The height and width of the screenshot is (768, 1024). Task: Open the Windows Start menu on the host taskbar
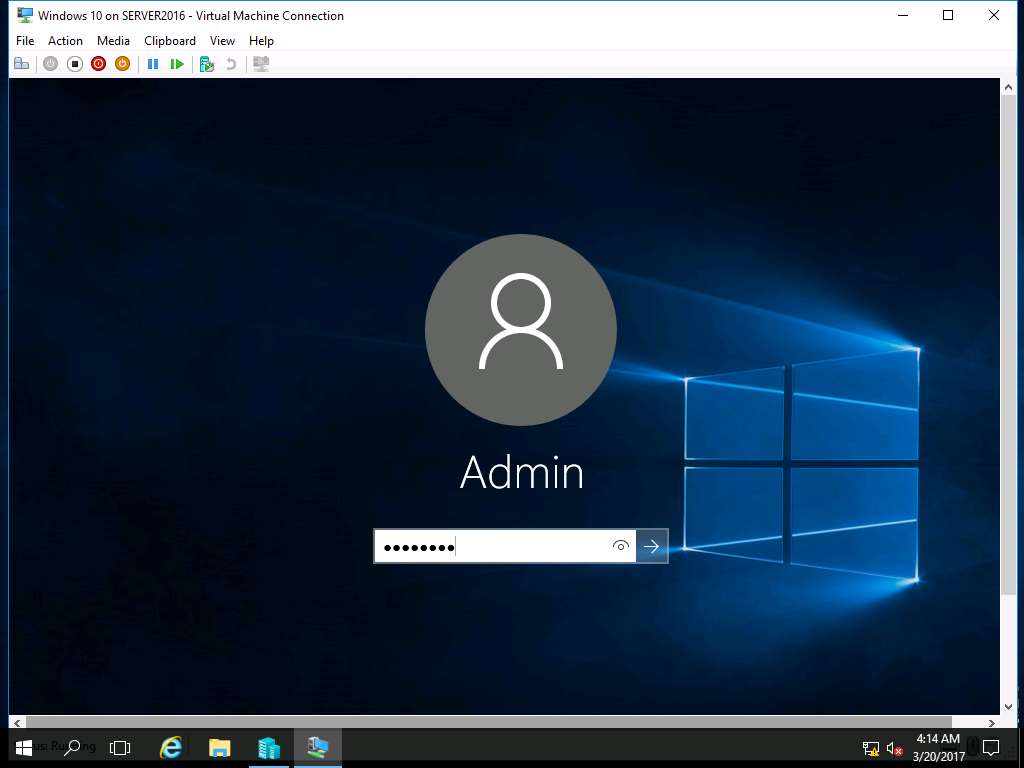[24, 748]
